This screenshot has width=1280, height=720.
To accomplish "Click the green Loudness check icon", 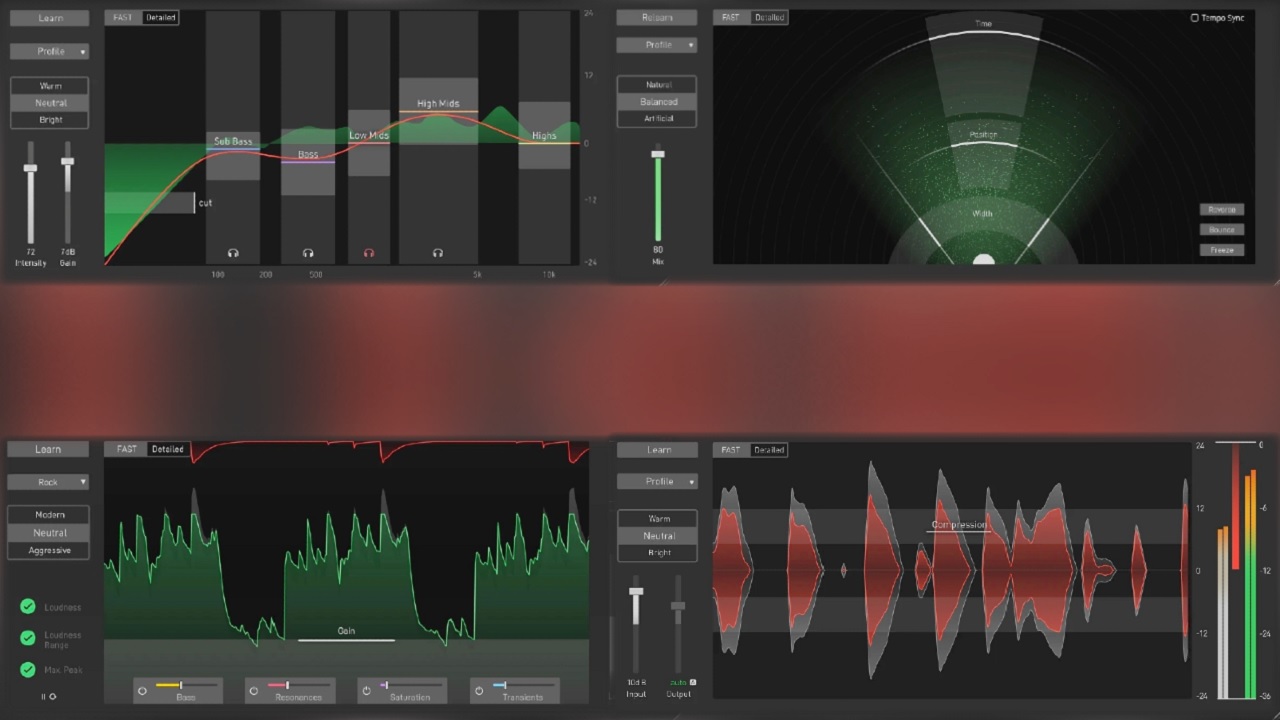I will pyautogui.click(x=28, y=607).
